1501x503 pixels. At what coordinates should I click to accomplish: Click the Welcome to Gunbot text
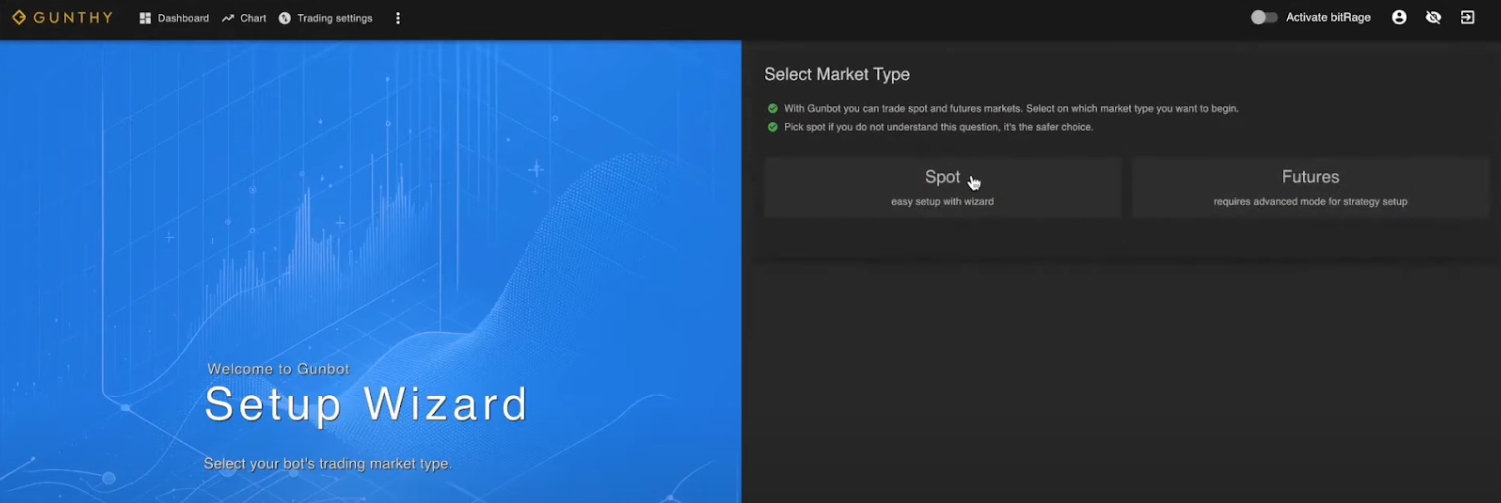pyautogui.click(x=278, y=369)
